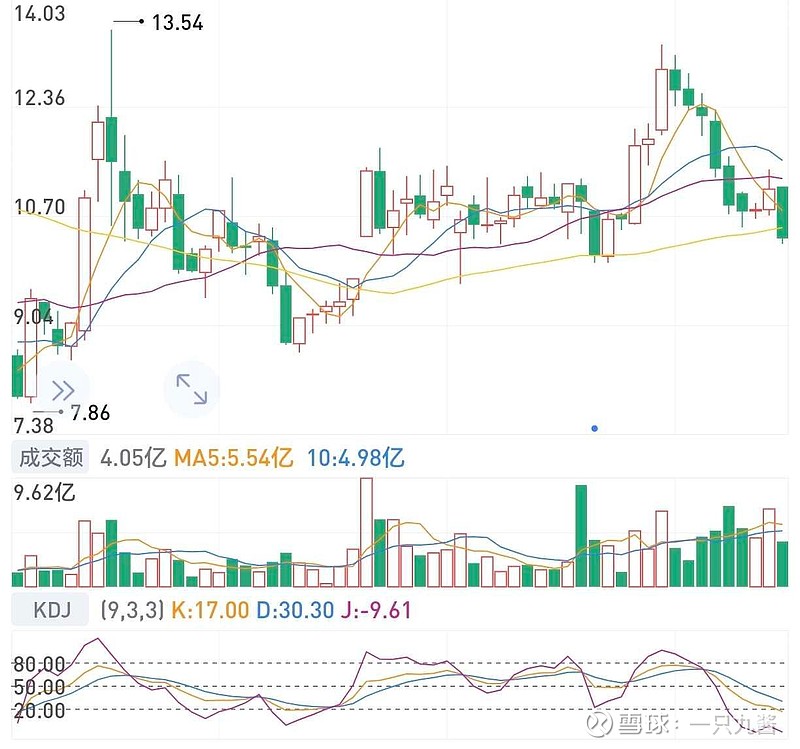800x749 pixels.
Task: Click the 20.00 KDJ level label
Action: point(39,710)
